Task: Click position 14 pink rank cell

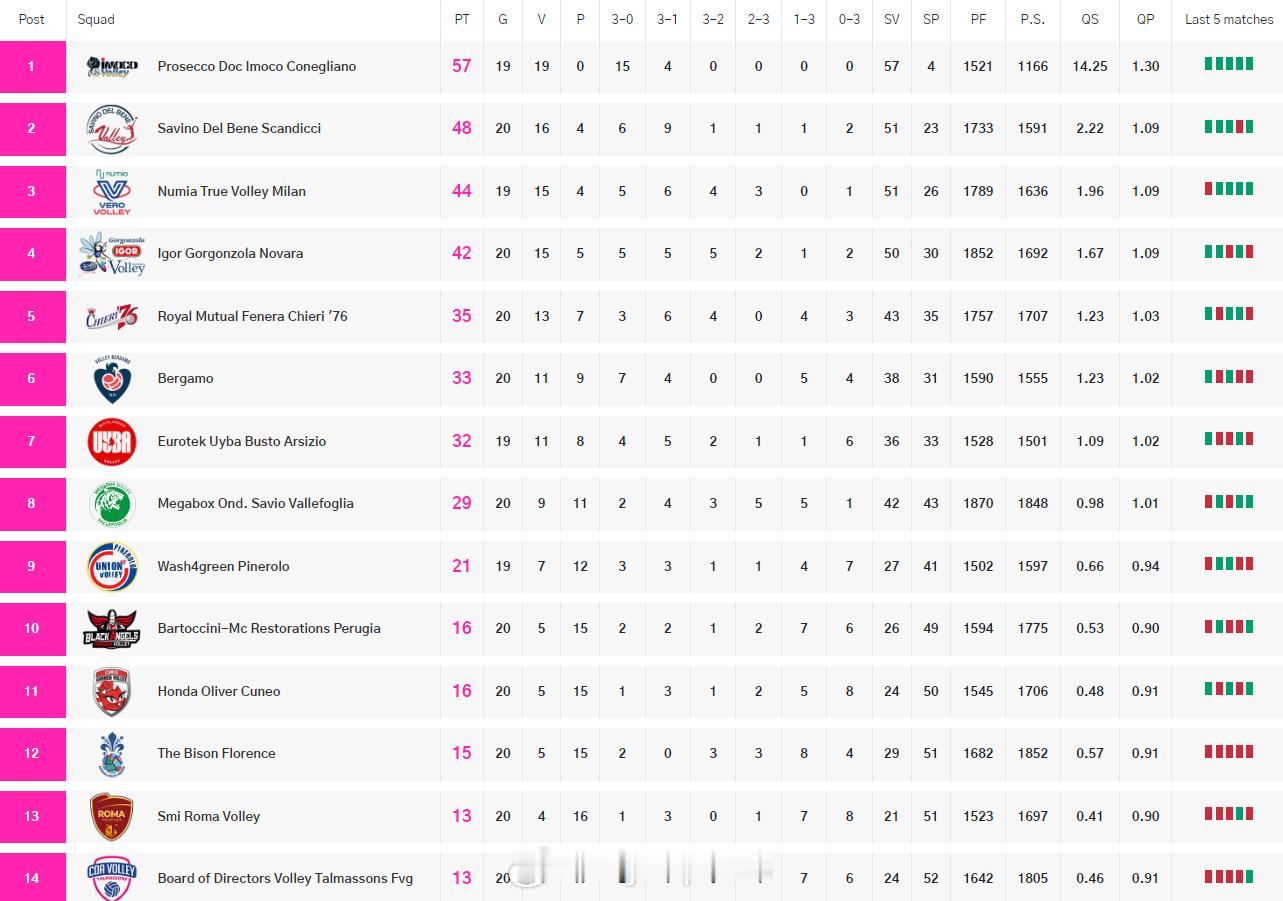Action: (x=32, y=877)
